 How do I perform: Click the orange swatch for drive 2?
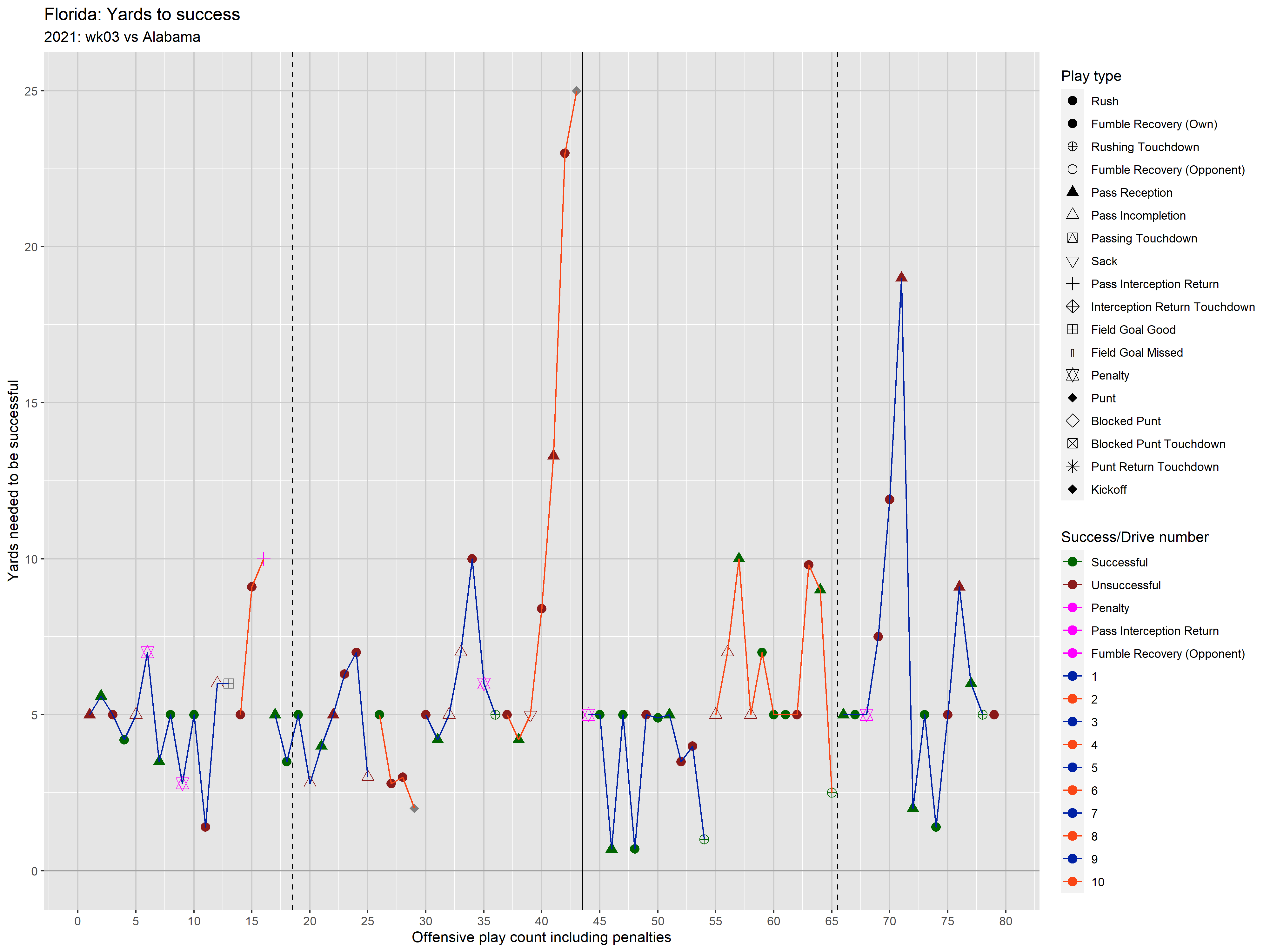click(1072, 699)
